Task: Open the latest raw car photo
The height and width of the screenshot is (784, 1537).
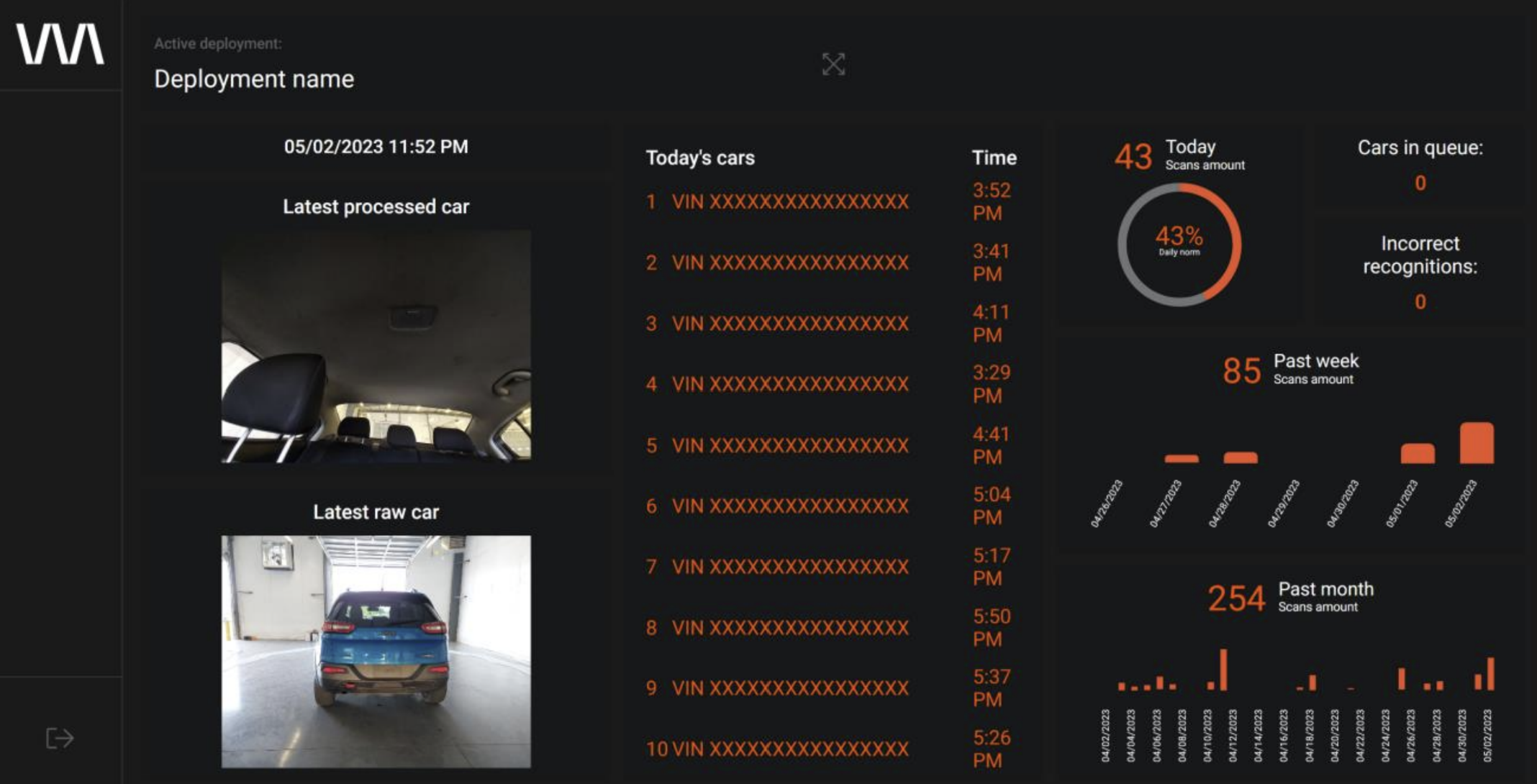Action: (376, 651)
